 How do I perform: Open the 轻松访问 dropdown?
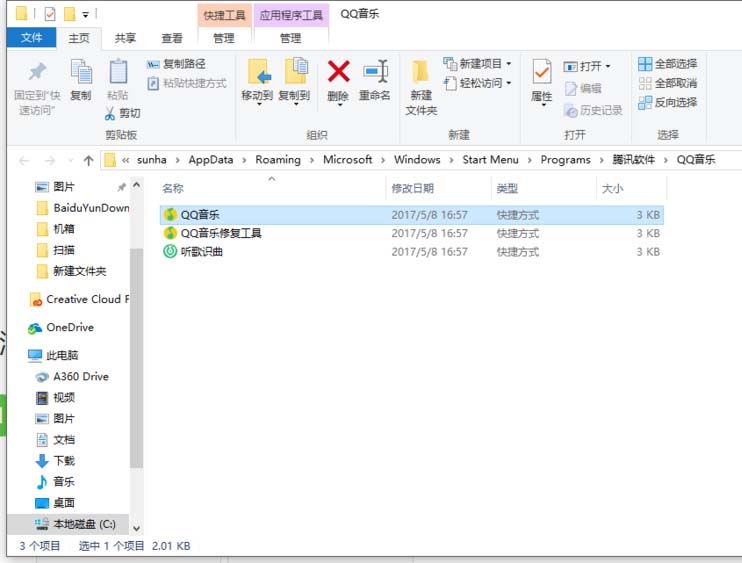pyautogui.click(x=477, y=83)
